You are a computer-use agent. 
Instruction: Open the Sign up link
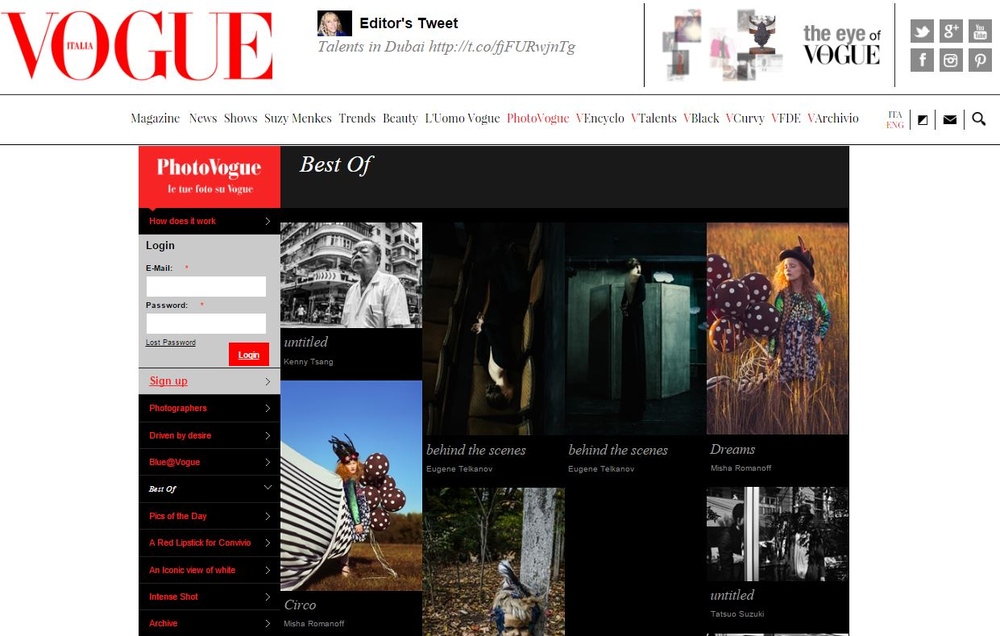[168, 381]
